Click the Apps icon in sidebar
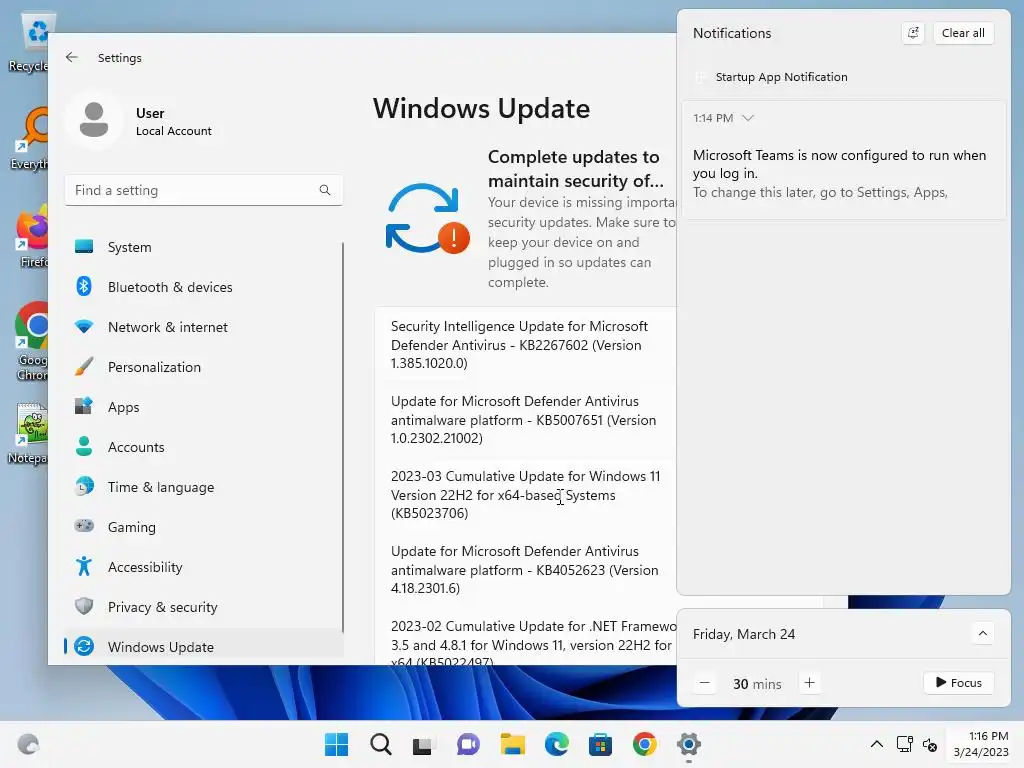The height and width of the screenshot is (768, 1024). [x=84, y=406]
